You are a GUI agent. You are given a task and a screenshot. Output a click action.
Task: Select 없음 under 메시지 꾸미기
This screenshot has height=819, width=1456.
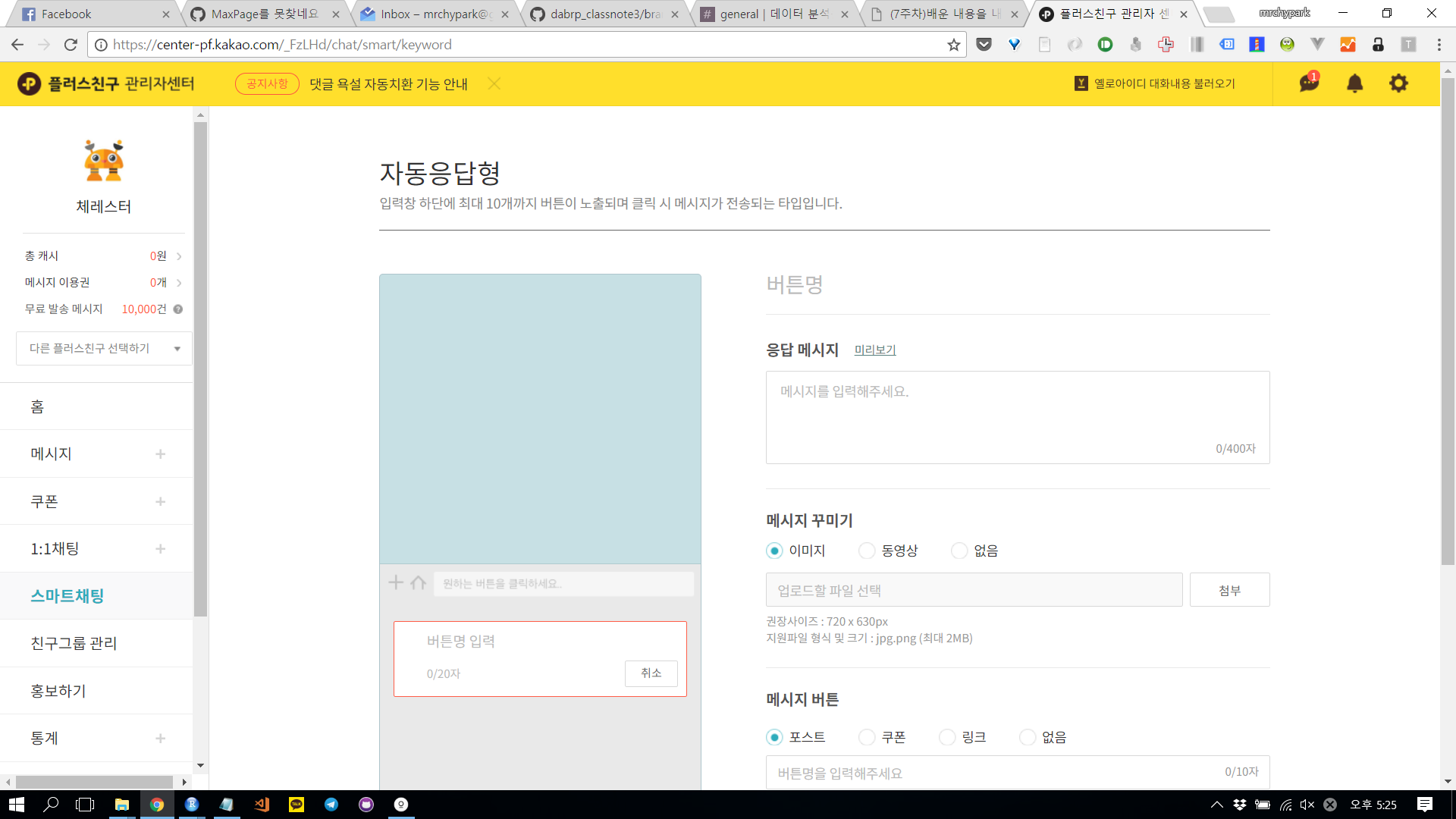959,551
